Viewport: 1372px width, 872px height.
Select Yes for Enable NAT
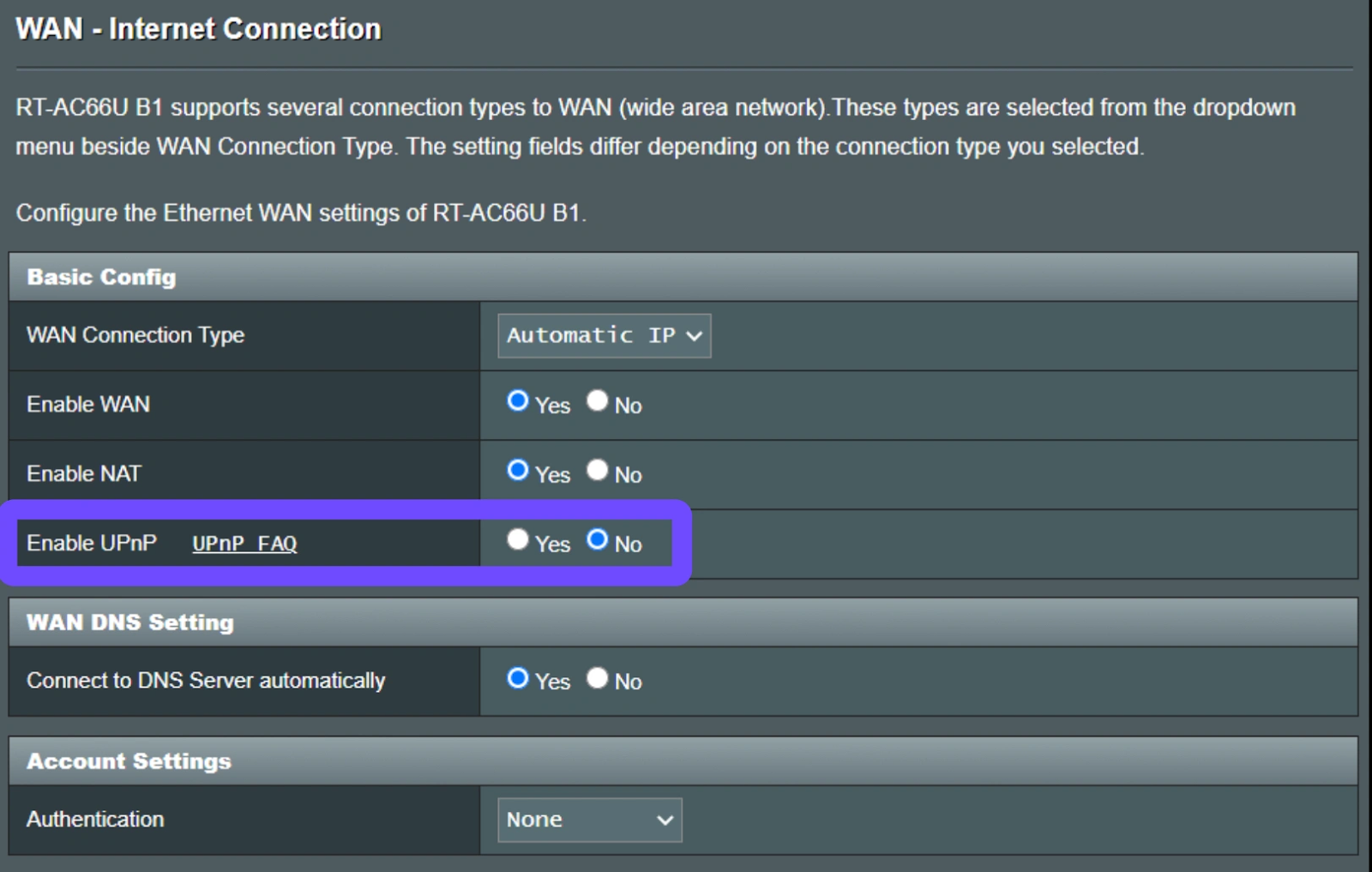[518, 471]
